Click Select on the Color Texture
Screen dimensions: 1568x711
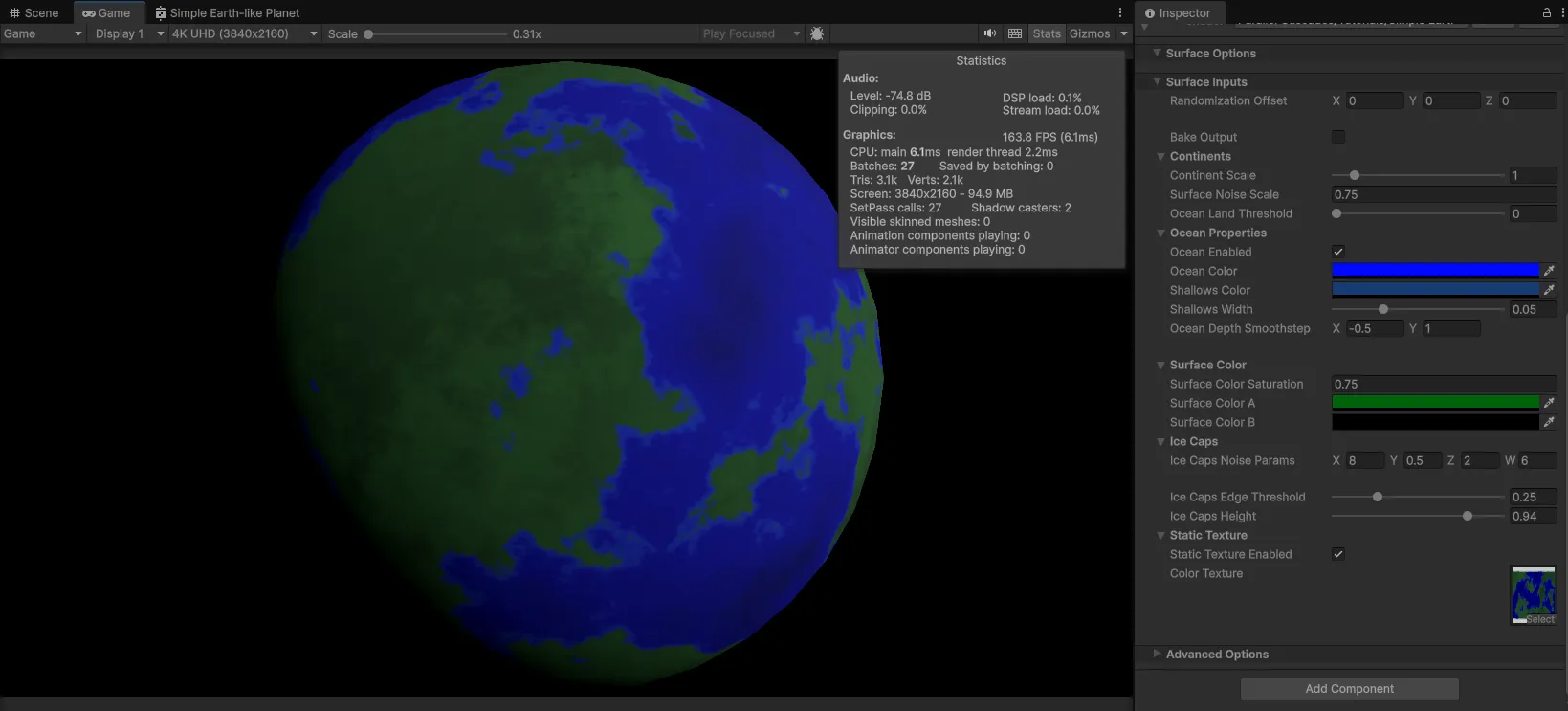1540,619
